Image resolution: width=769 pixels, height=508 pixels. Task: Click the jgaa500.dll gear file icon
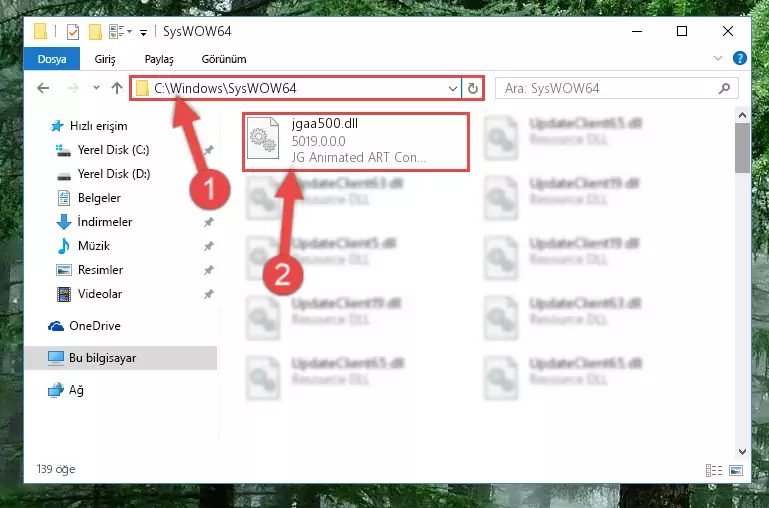(263, 138)
